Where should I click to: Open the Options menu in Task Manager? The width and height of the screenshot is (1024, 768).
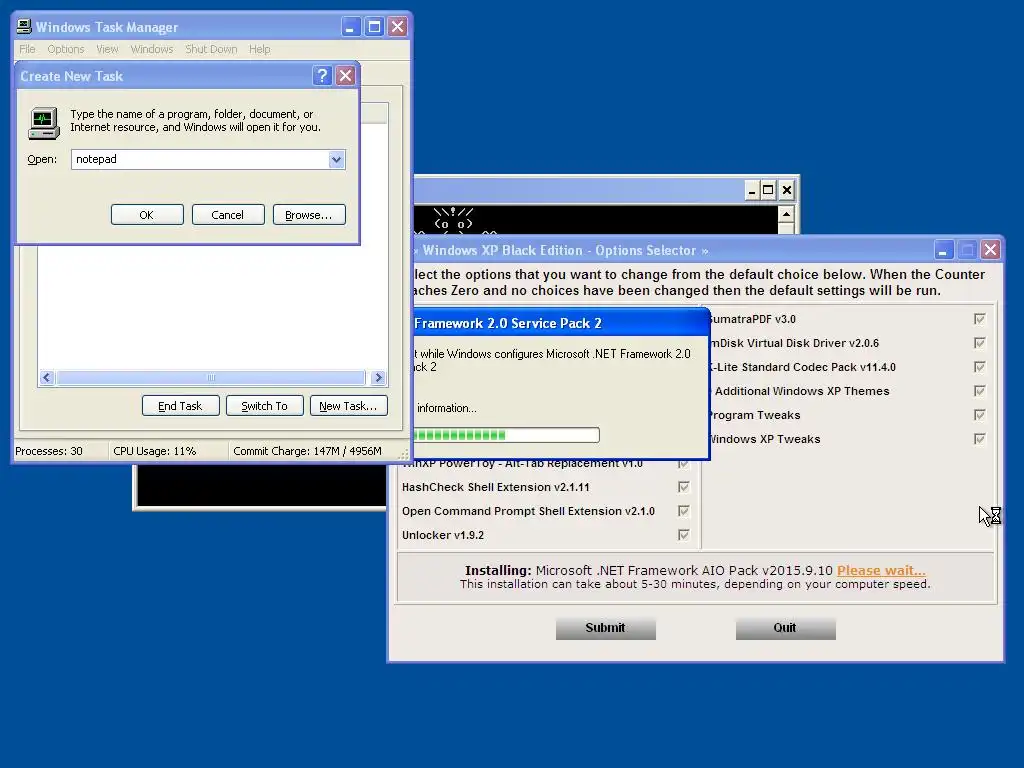(65, 49)
